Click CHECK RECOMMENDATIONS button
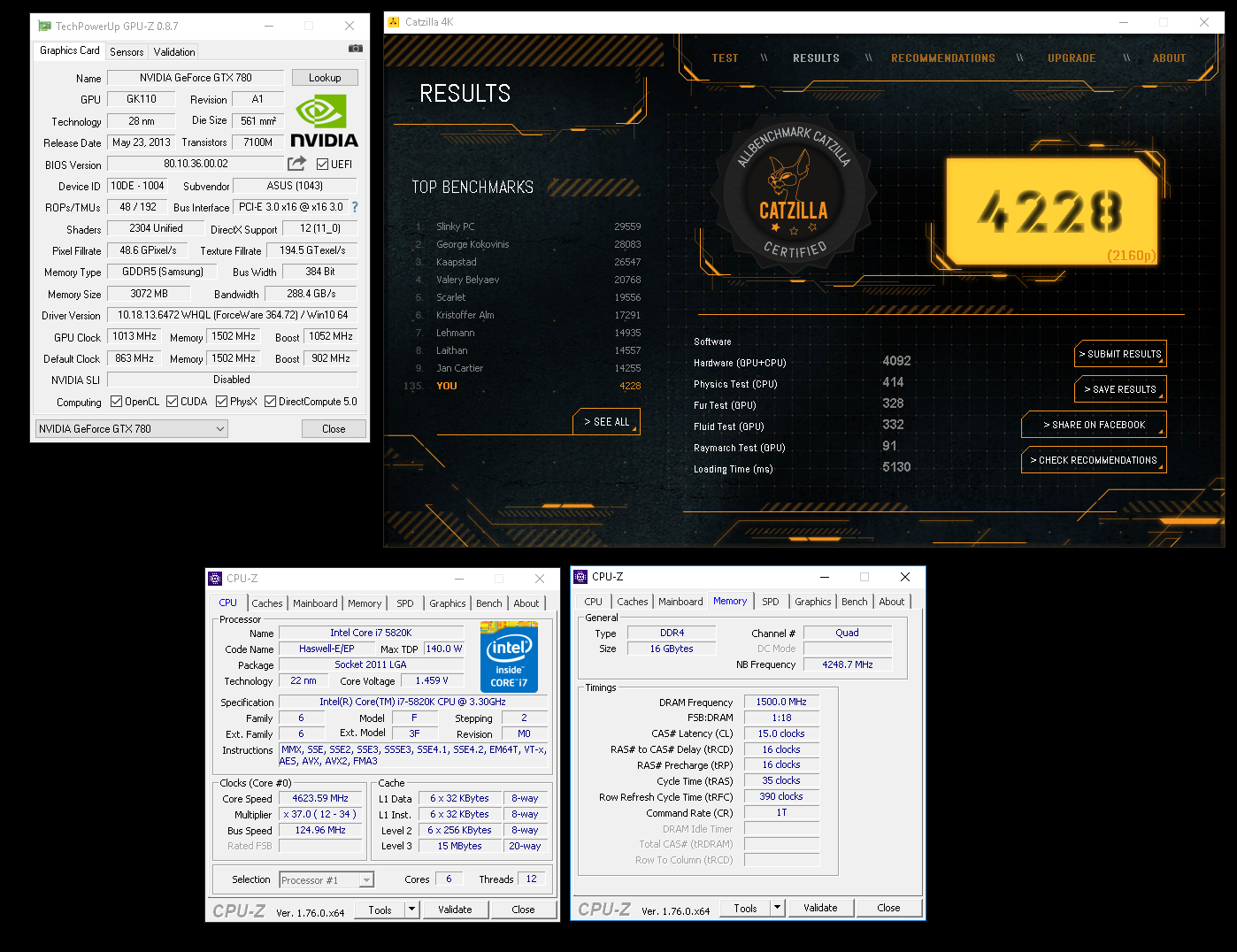The image size is (1237, 952). pos(1094,460)
